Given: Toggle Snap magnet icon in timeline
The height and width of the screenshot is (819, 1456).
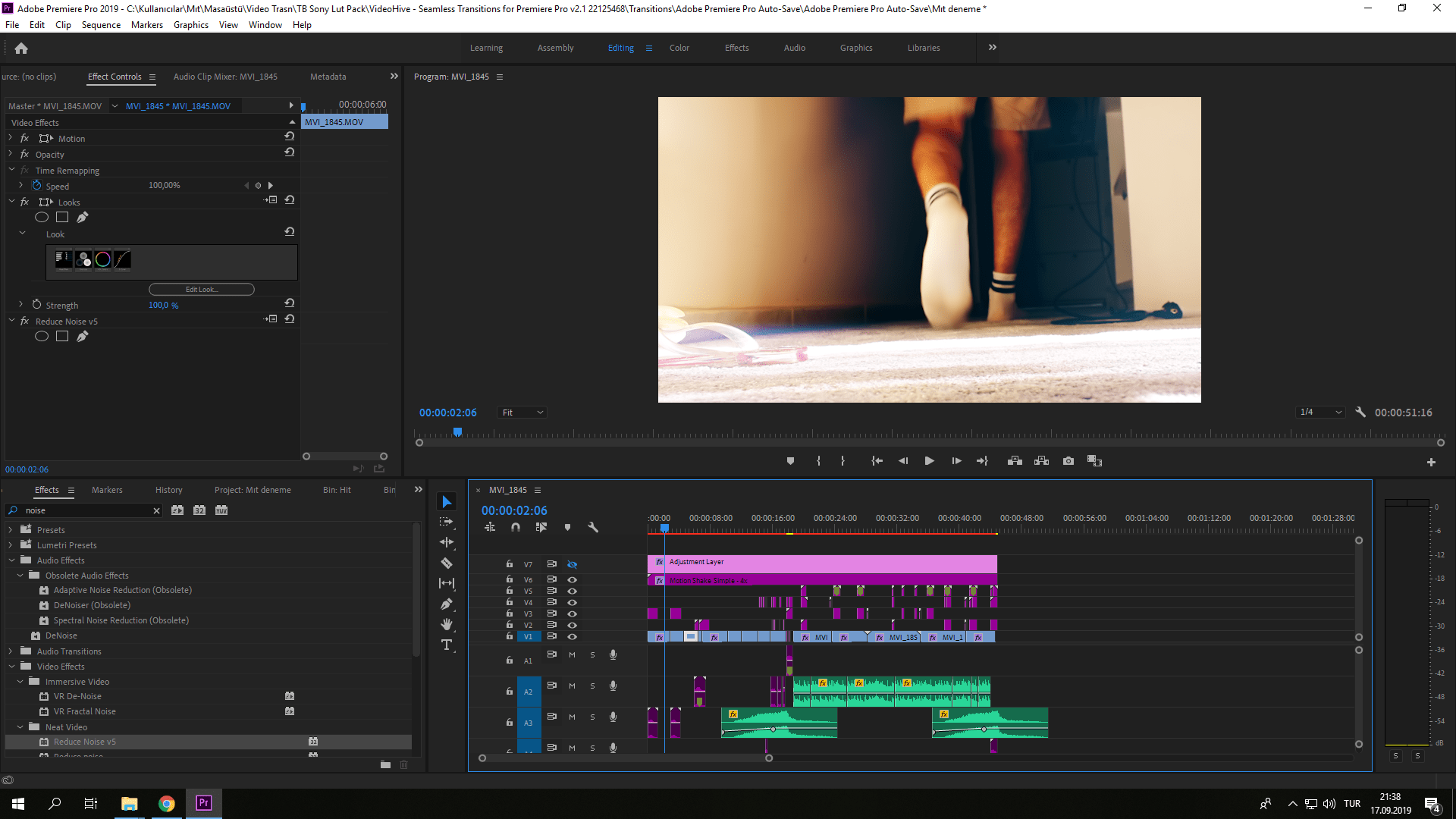Looking at the screenshot, I should point(516,527).
